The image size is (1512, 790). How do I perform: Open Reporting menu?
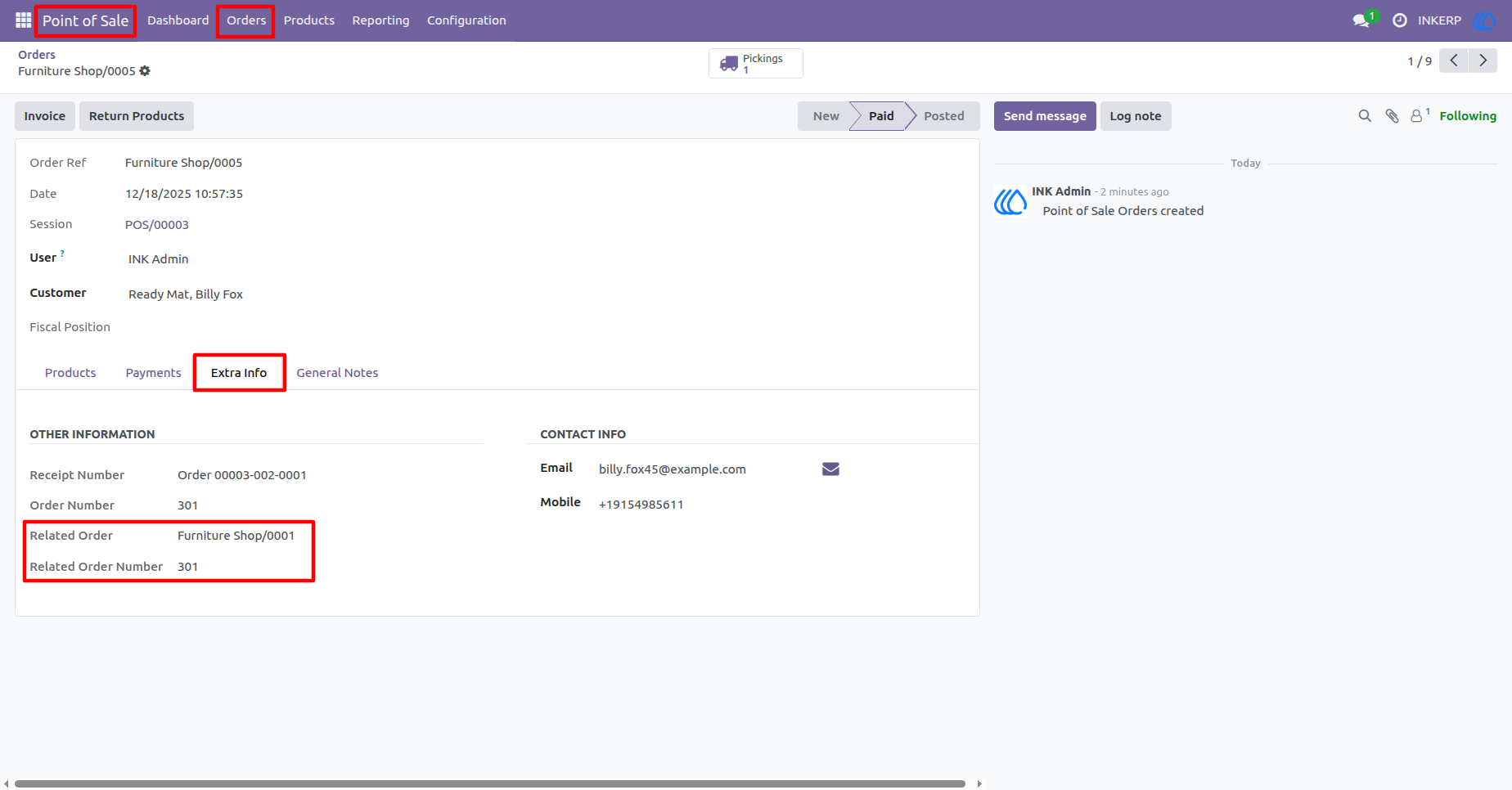(x=380, y=20)
